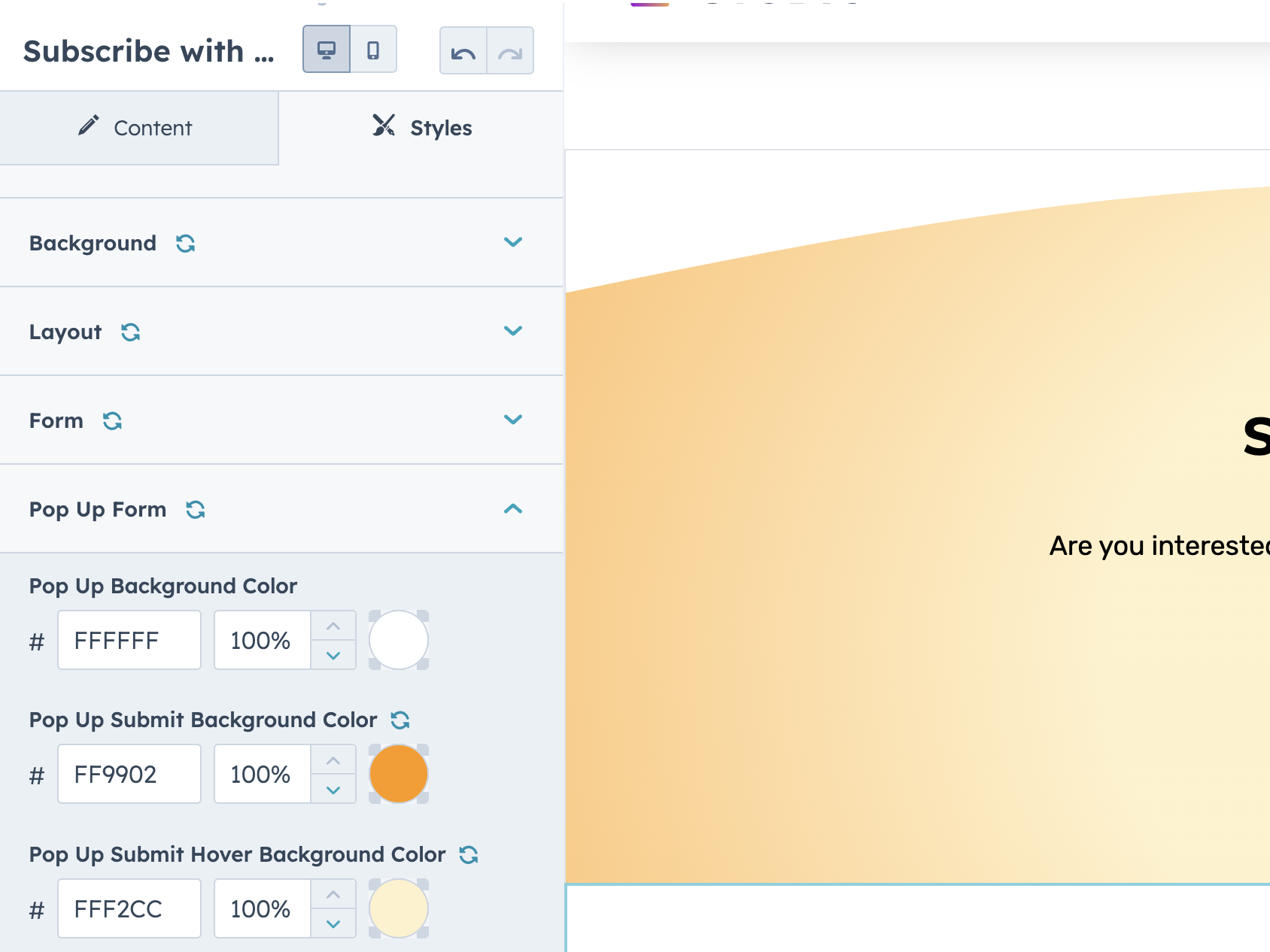The width and height of the screenshot is (1270, 952).
Task: Decrease Pop Up Submit Hover opacity
Action: (x=333, y=924)
